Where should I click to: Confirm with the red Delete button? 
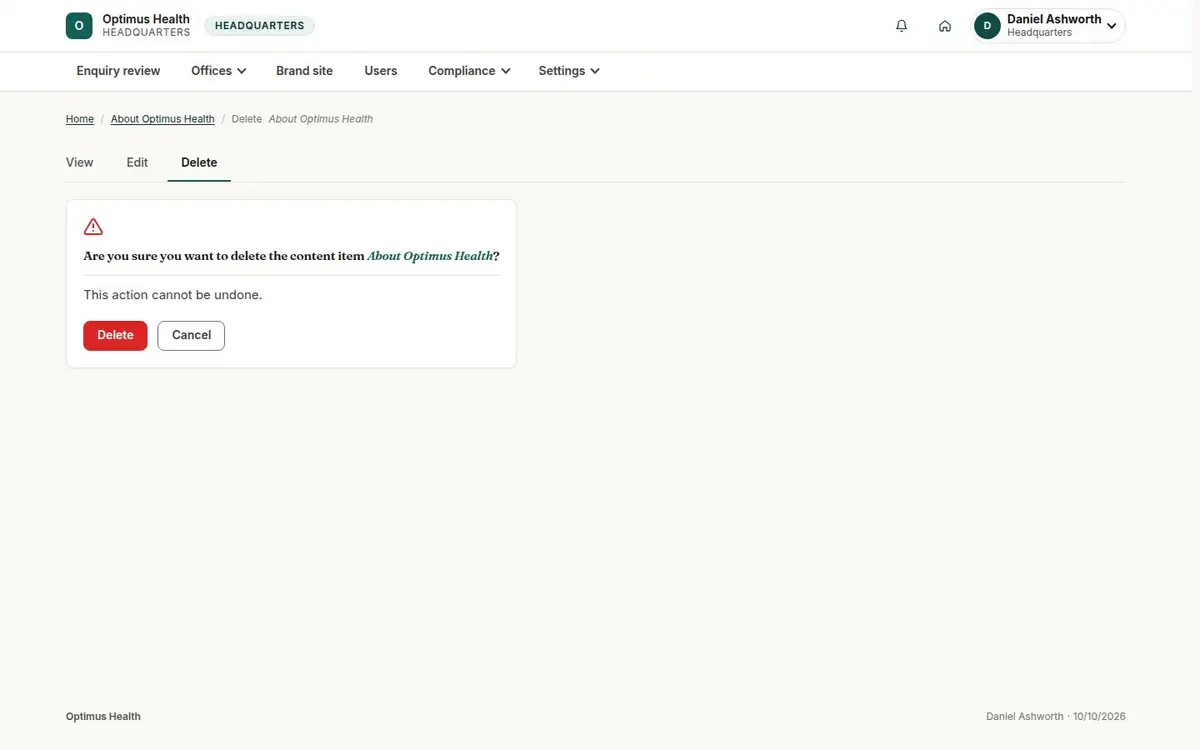tap(115, 335)
